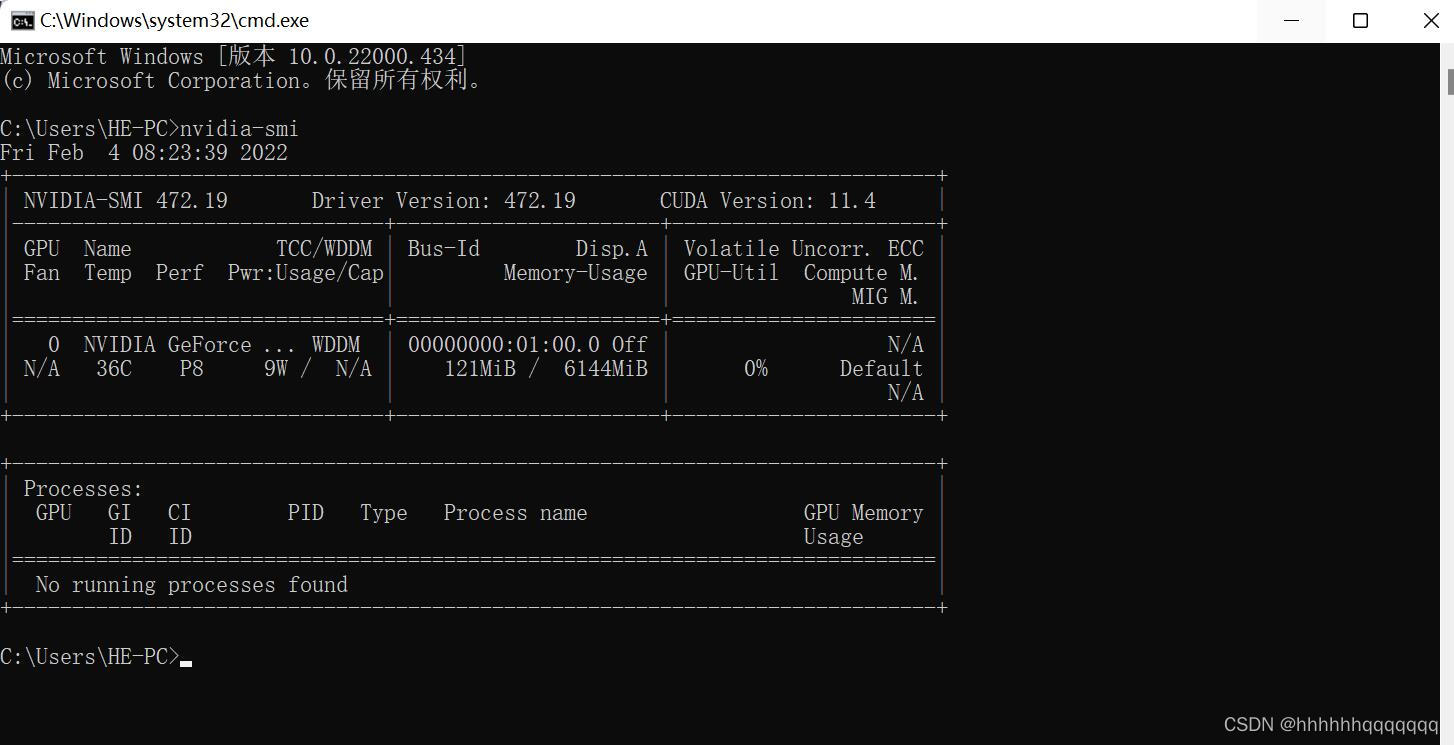Click the Microsoft Corporation copyright line
This screenshot has height=745, width=1454.
click(241, 81)
